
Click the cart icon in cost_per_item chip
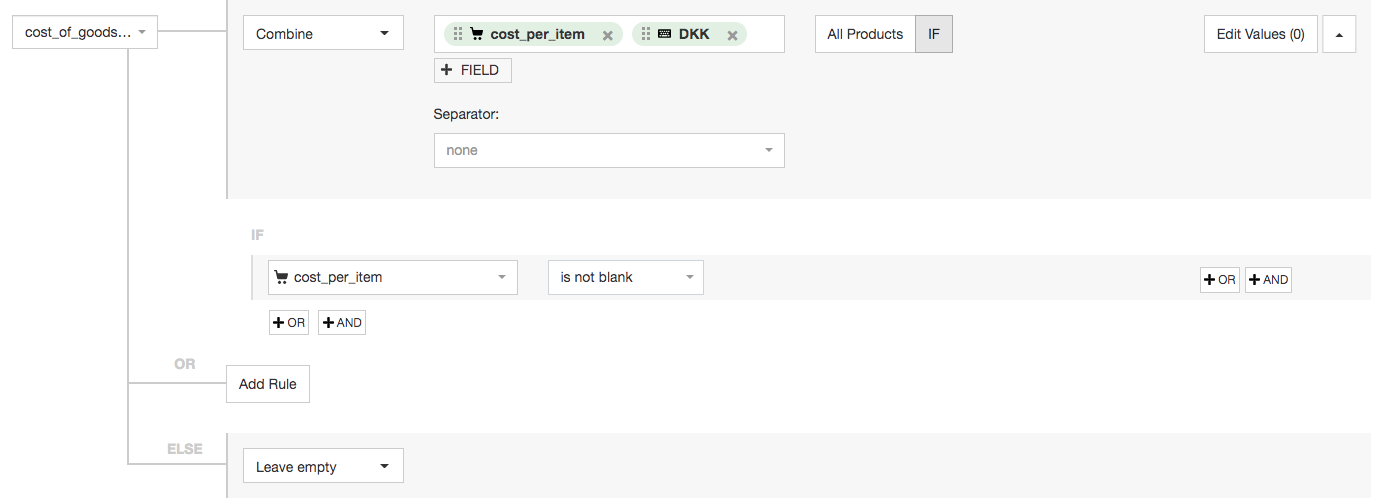coord(477,34)
